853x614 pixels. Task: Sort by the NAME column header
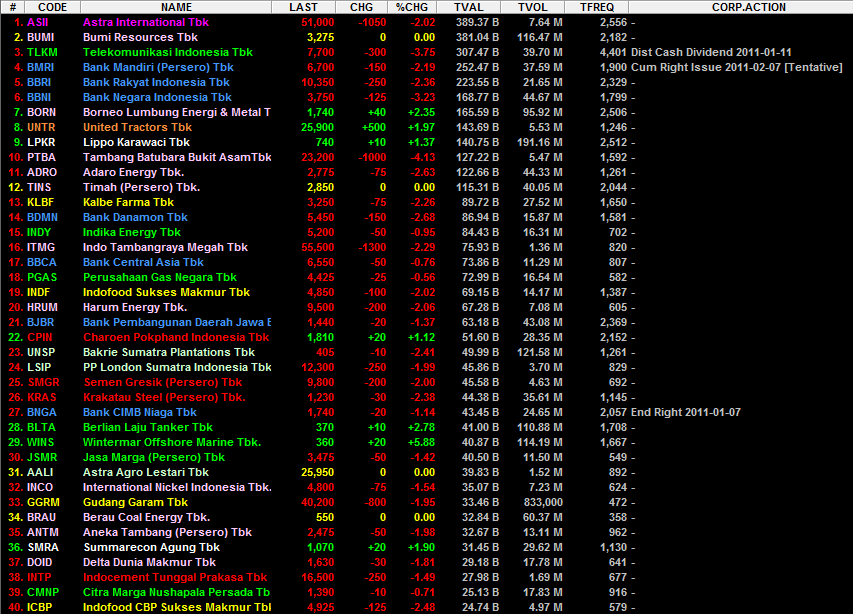176,7
